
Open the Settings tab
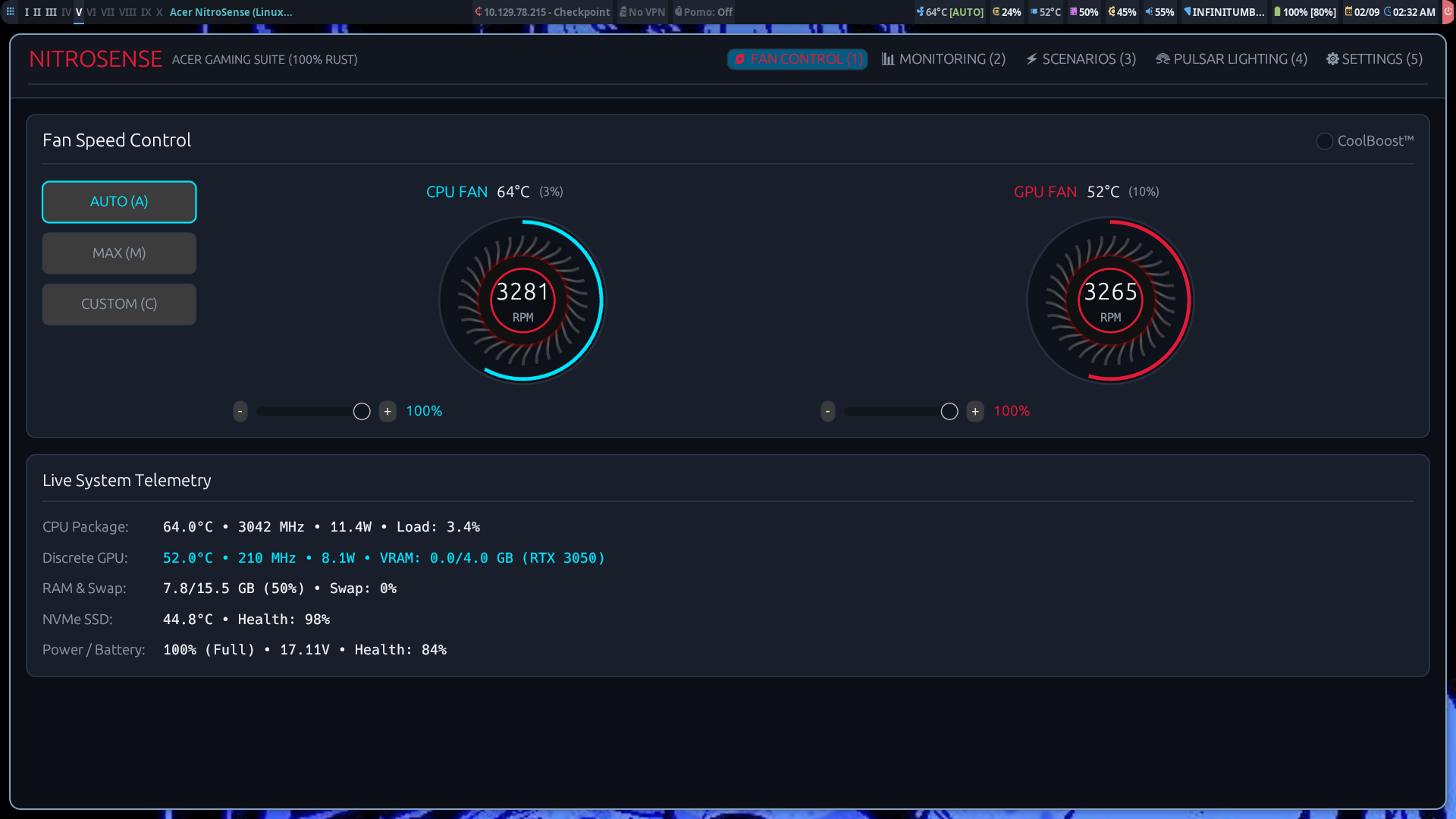coord(1374,59)
